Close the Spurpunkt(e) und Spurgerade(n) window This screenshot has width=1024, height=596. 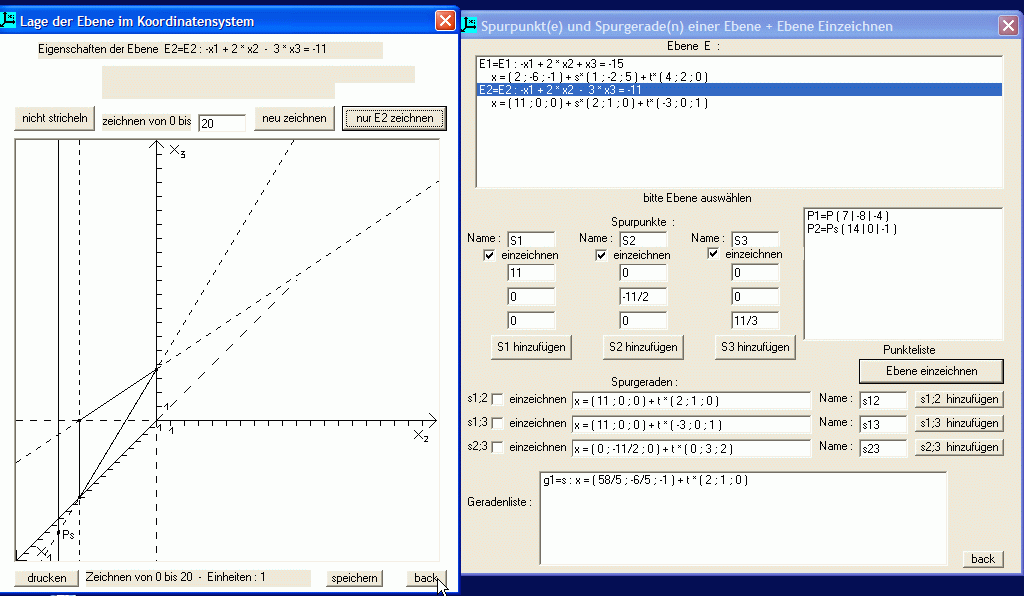click(x=1006, y=26)
